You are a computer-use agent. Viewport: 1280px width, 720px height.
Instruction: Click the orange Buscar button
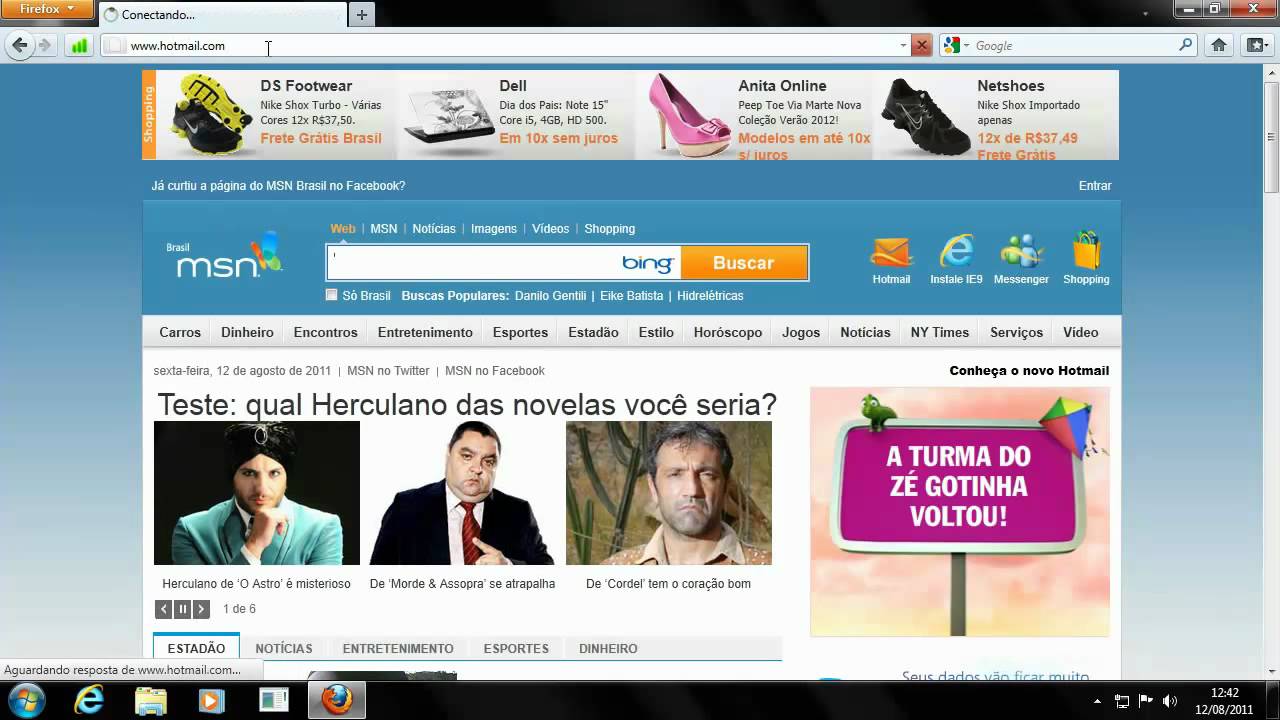tap(744, 263)
